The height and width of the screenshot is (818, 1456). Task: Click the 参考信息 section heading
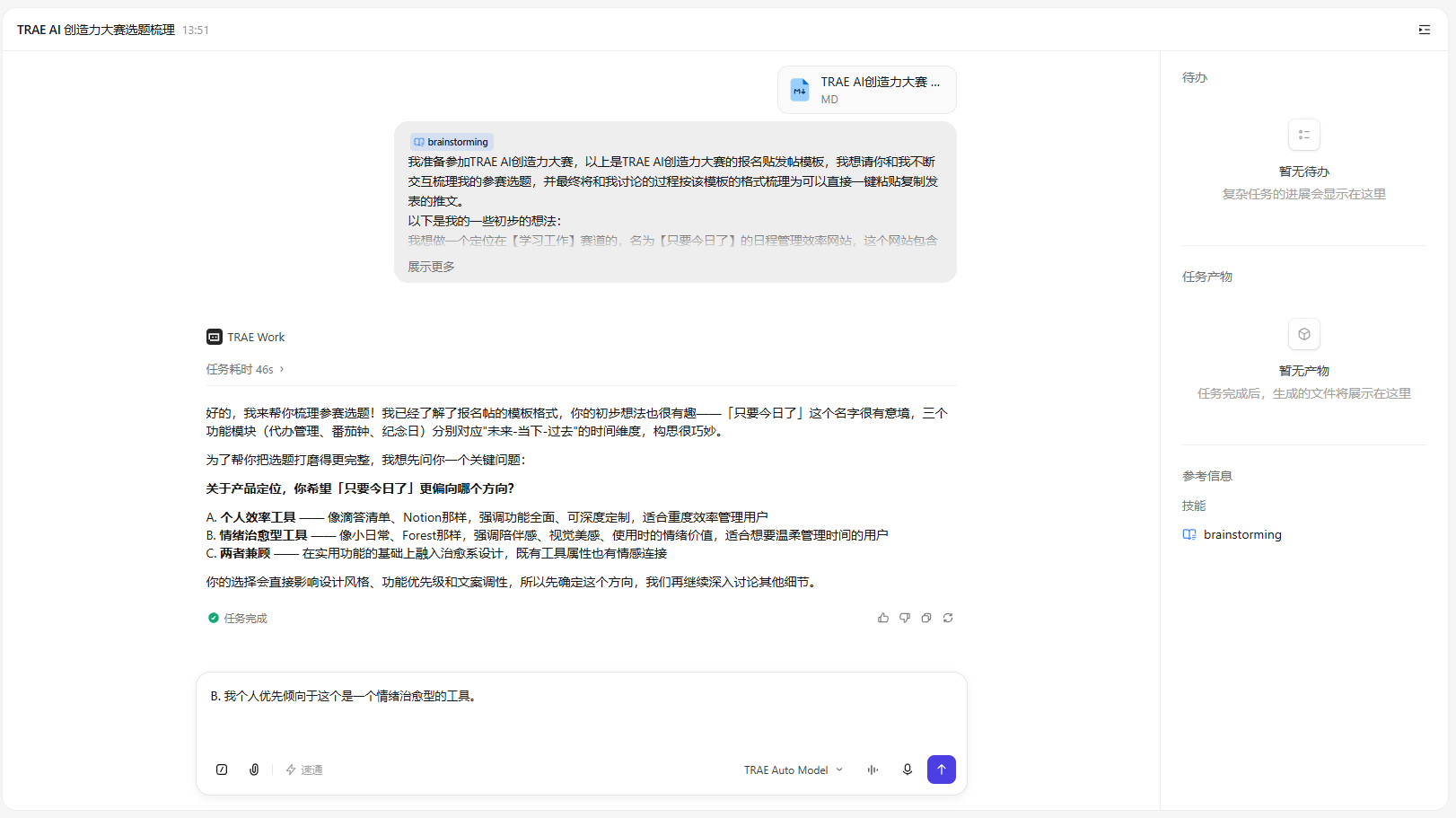click(1207, 476)
